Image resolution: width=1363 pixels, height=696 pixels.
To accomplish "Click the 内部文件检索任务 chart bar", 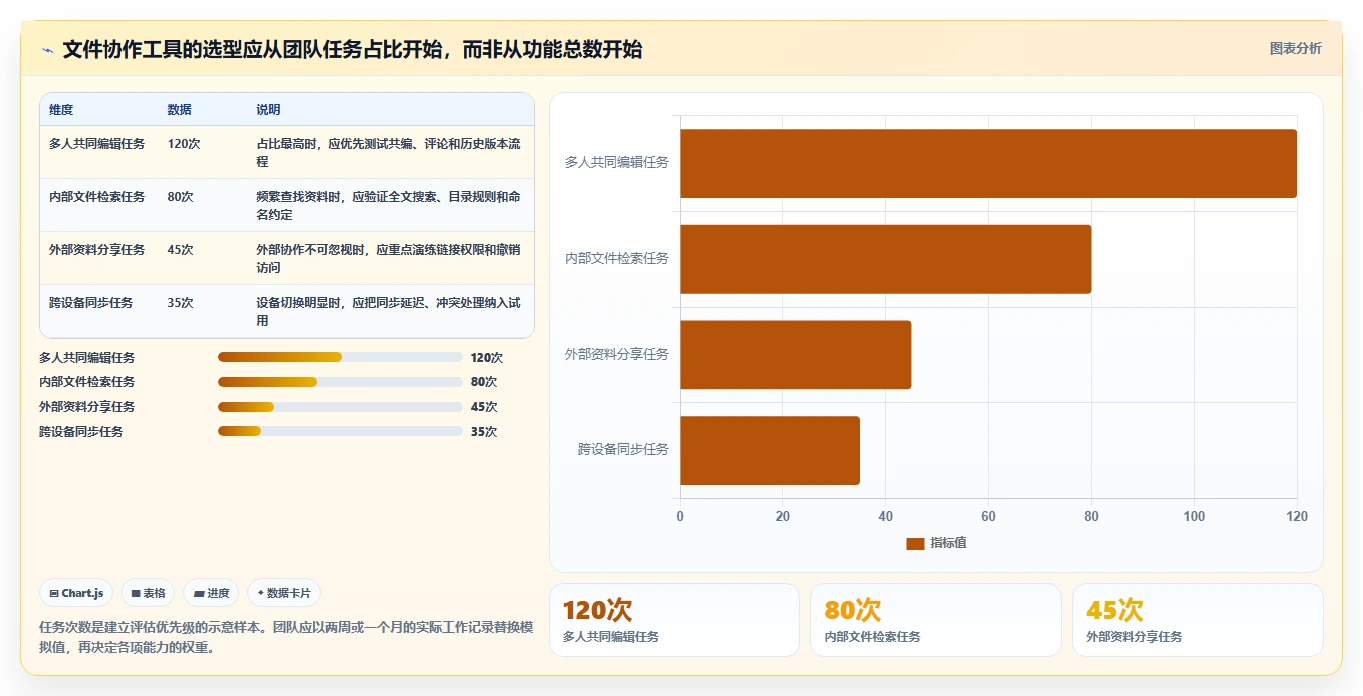I will 885,259.
